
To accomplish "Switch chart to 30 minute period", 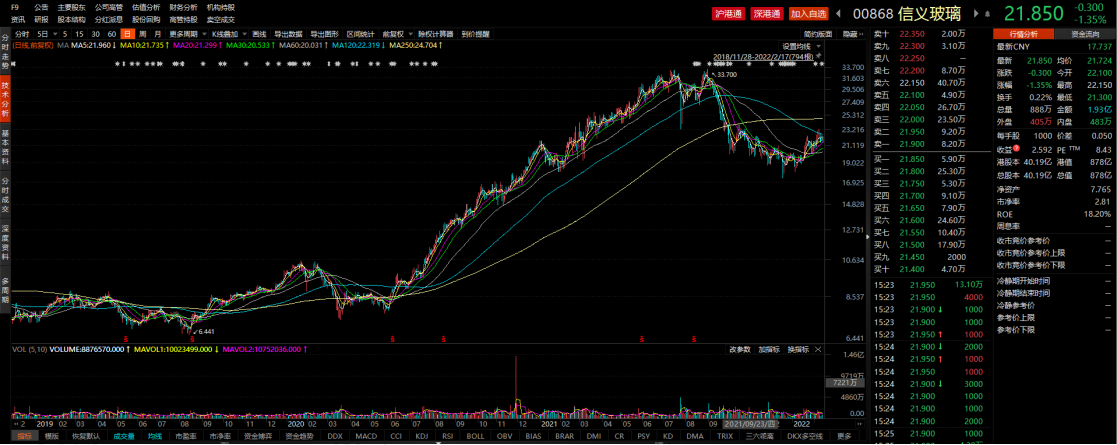I will 95,33.
